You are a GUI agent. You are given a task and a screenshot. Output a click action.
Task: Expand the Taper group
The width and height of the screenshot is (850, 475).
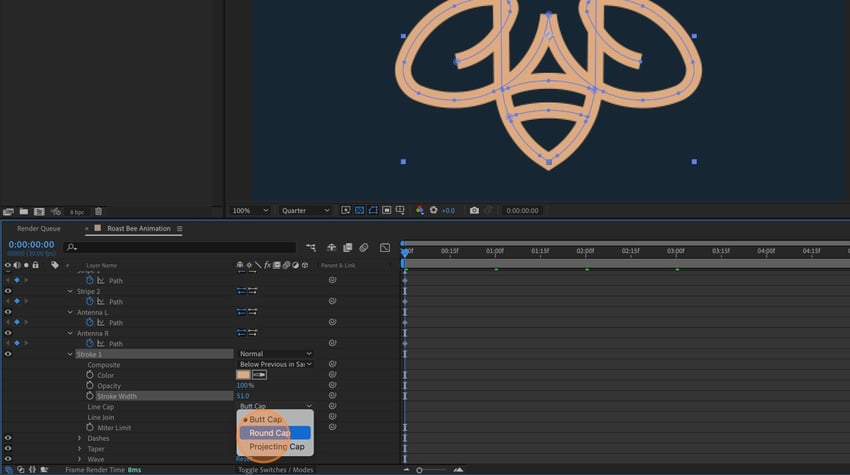tap(80, 448)
